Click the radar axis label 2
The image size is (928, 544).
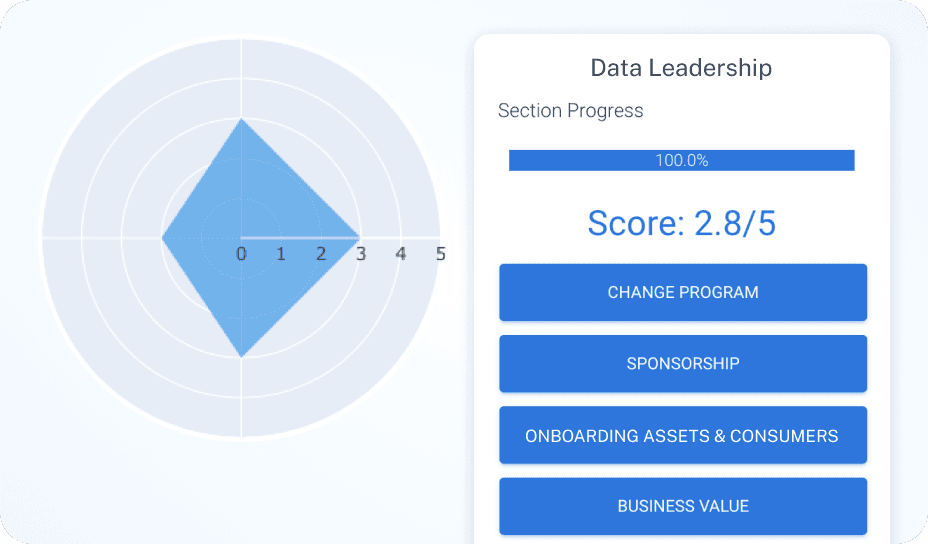321,254
